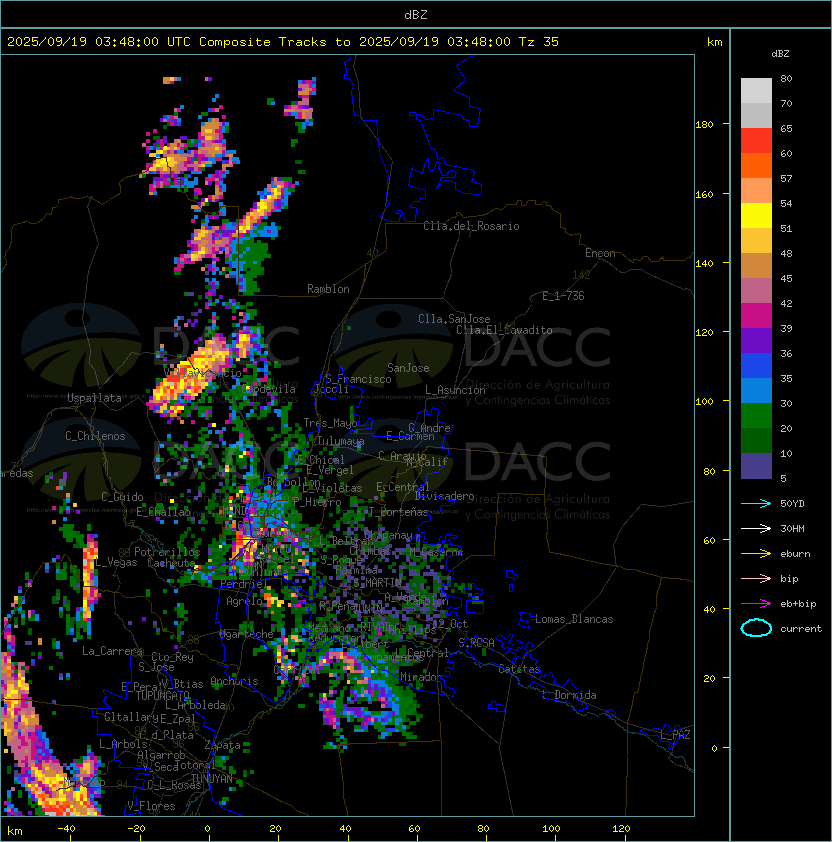Image resolution: width=832 pixels, height=842 pixels.
Task: Pick the purple legend swatch between 39 and 36
Action: tap(756, 341)
